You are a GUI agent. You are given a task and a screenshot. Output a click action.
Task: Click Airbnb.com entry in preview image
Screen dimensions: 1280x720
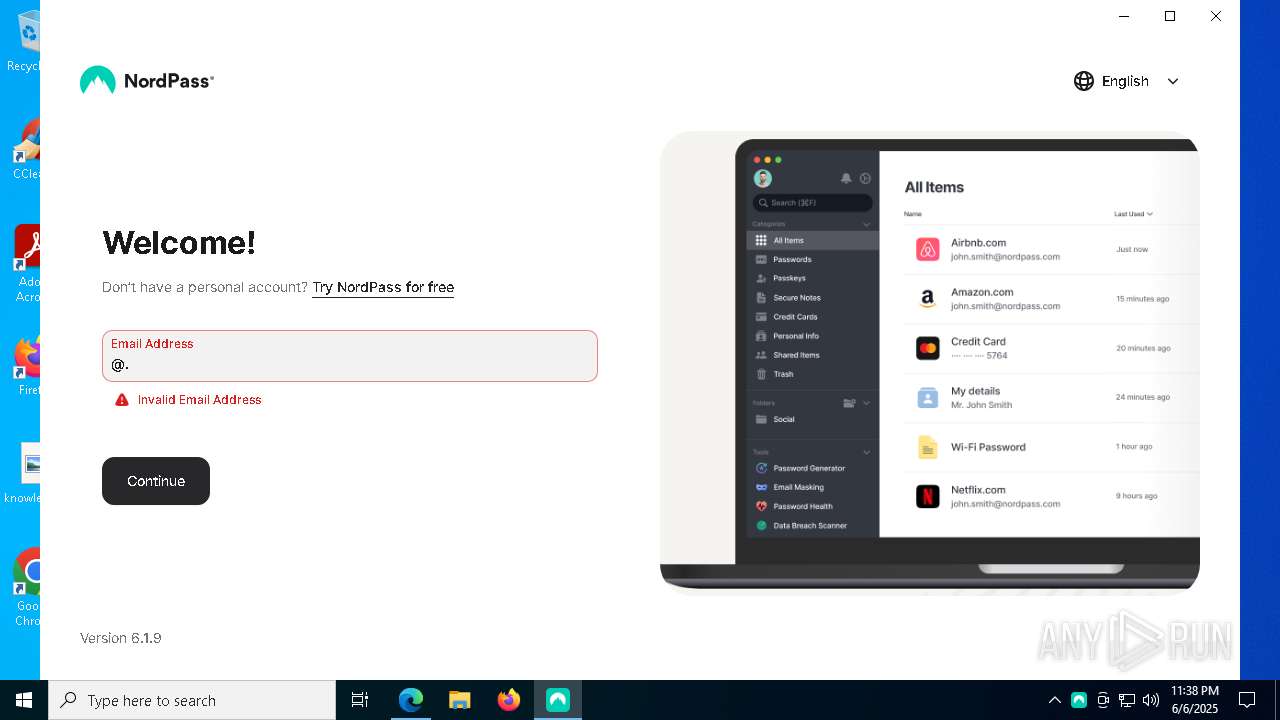pos(1050,249)
